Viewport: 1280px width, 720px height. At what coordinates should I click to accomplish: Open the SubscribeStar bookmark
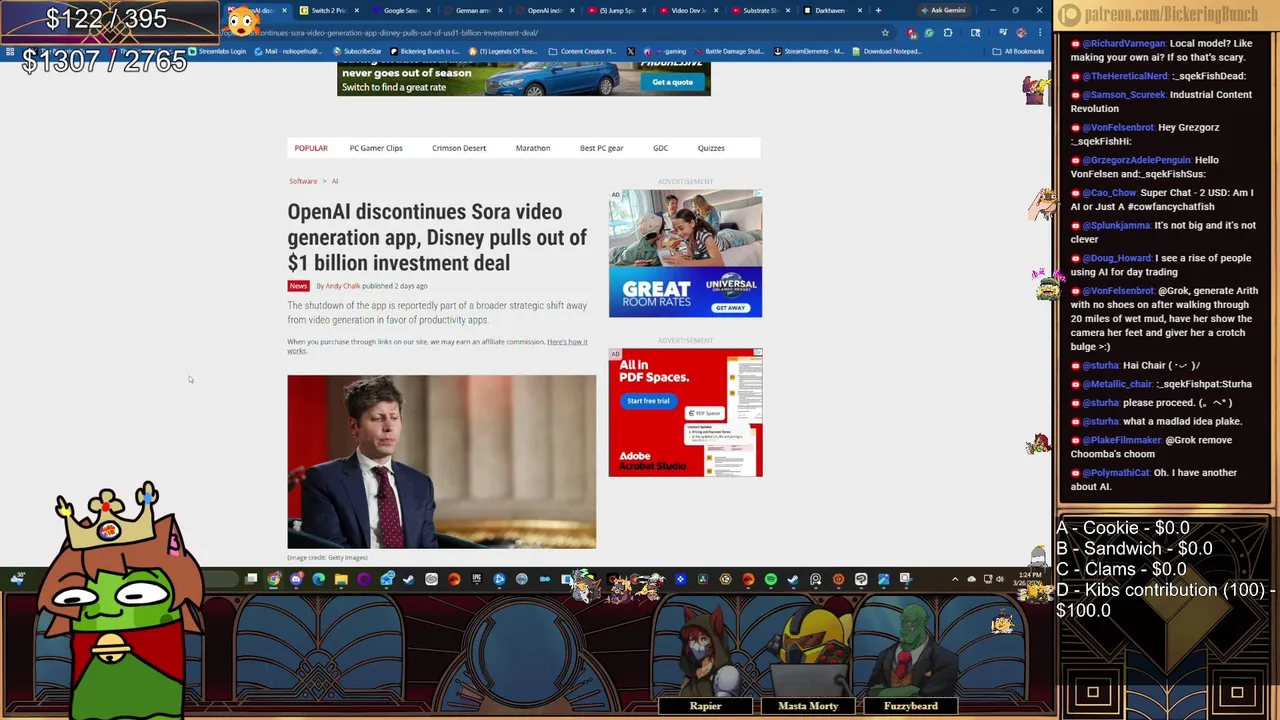[x=357, y=51]
